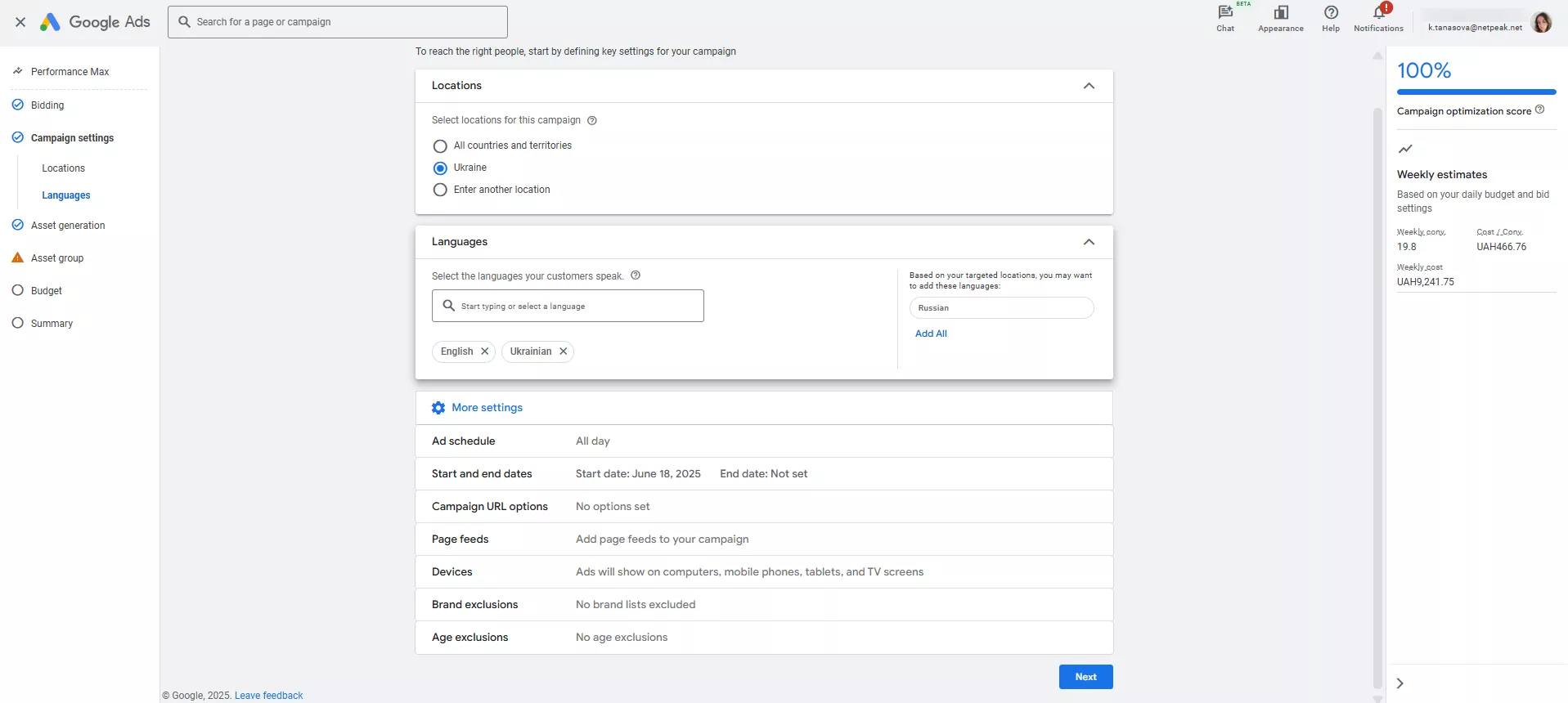The image size is (1568, 703).
Task: Choose Enter another location radio option
Action: pyautogui.click(x=440, y=190)
